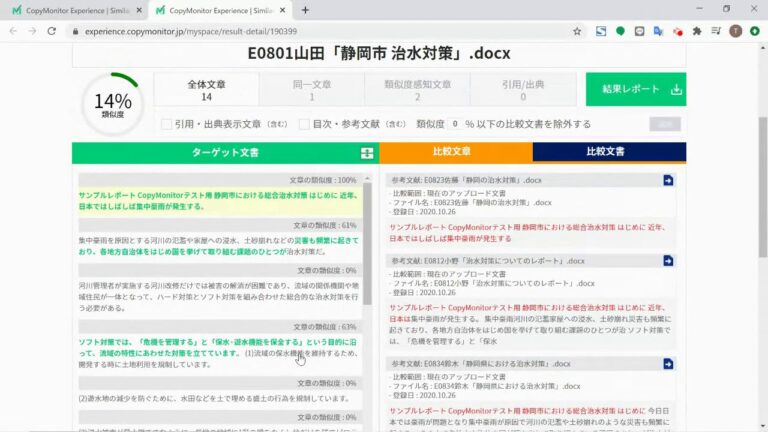Close the active CopyMonitor browser tab
The width and height of the screenshot is (768, 432).
pyautogui.click(x=282, y=10)
